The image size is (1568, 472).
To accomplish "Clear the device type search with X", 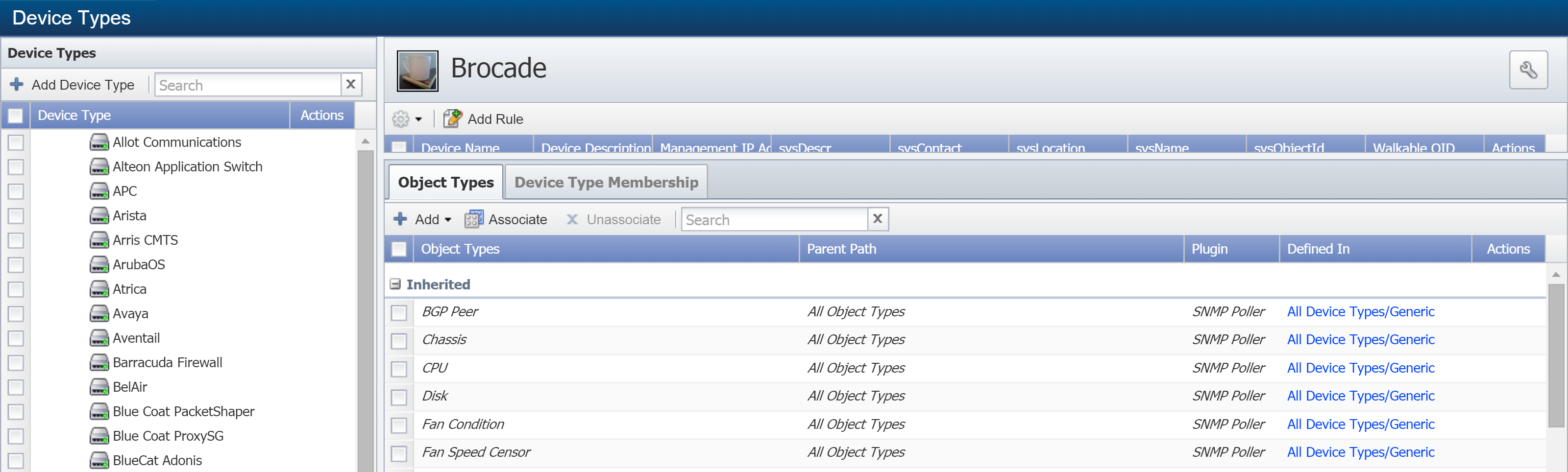I will pyautogui.click(x=351, y=85).
